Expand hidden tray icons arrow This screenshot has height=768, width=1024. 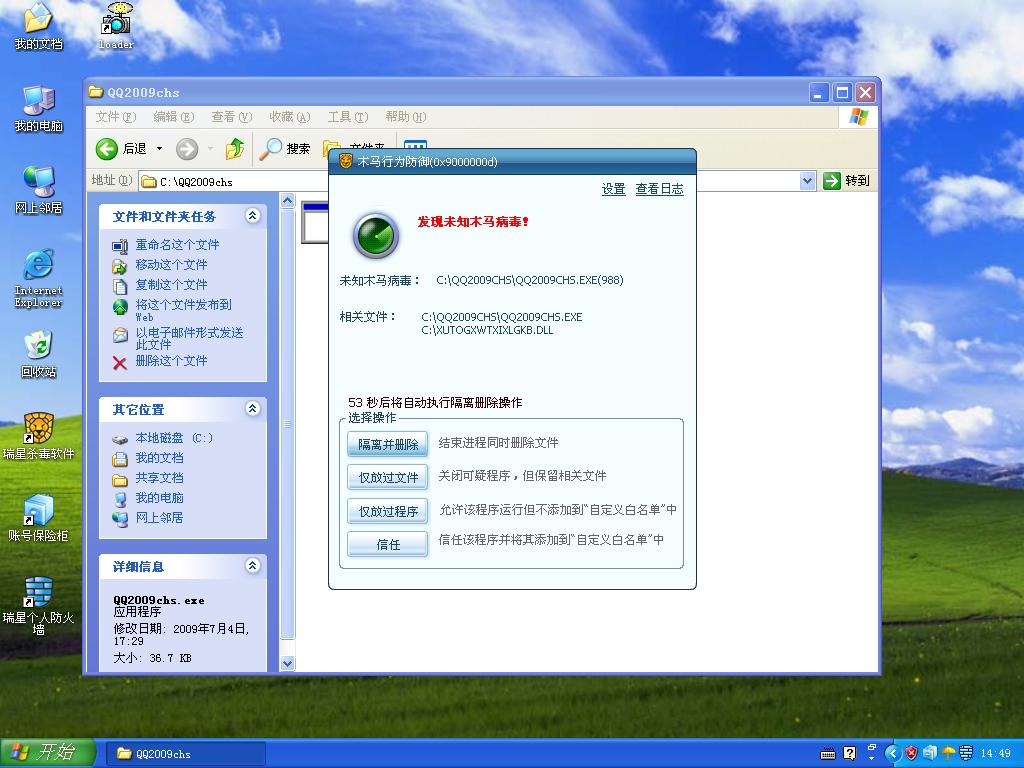pyautogui.click(x=892, y=753)
